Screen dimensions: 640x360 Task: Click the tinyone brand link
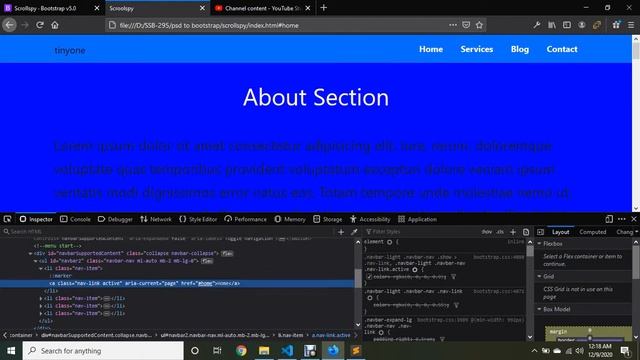click(x=70, y=50)
